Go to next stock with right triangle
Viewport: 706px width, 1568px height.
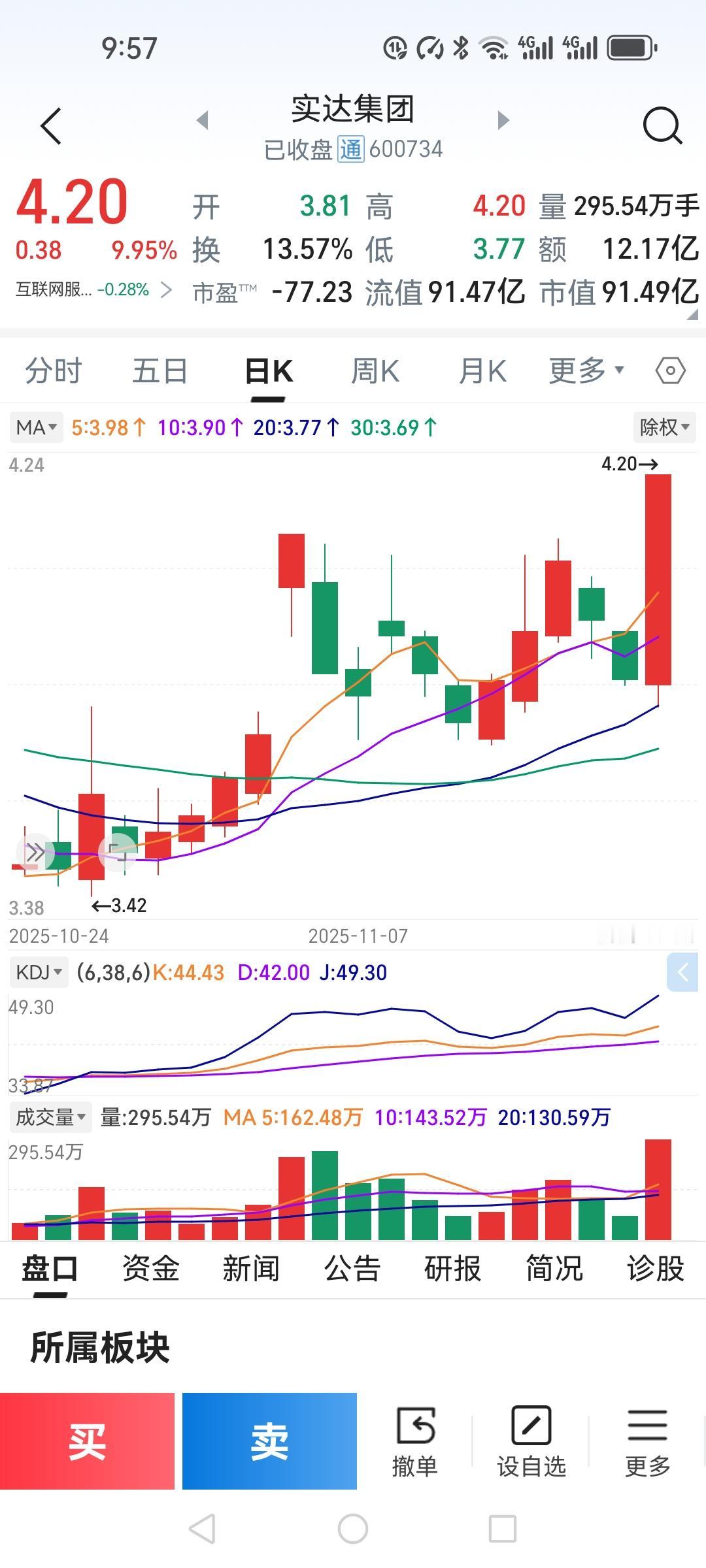[x=503, y=120]
